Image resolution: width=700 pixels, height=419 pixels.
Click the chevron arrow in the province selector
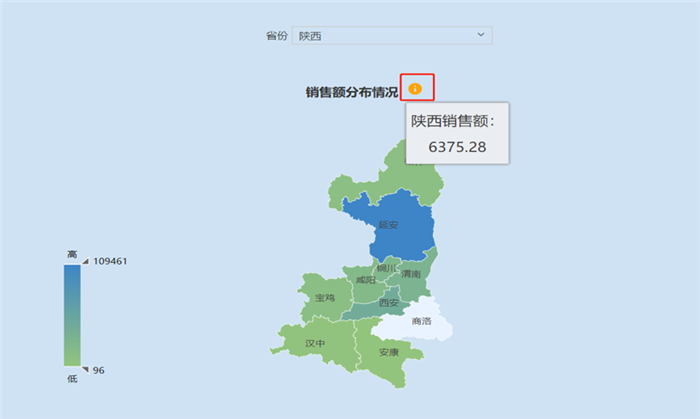[481, 36]
